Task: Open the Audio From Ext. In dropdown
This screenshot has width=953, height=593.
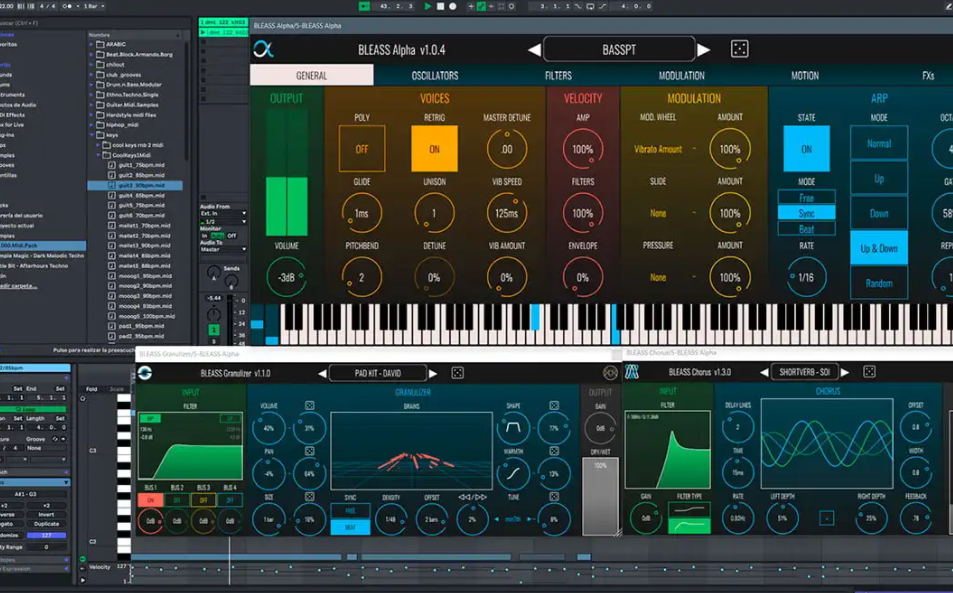Action: pos(223,213)
